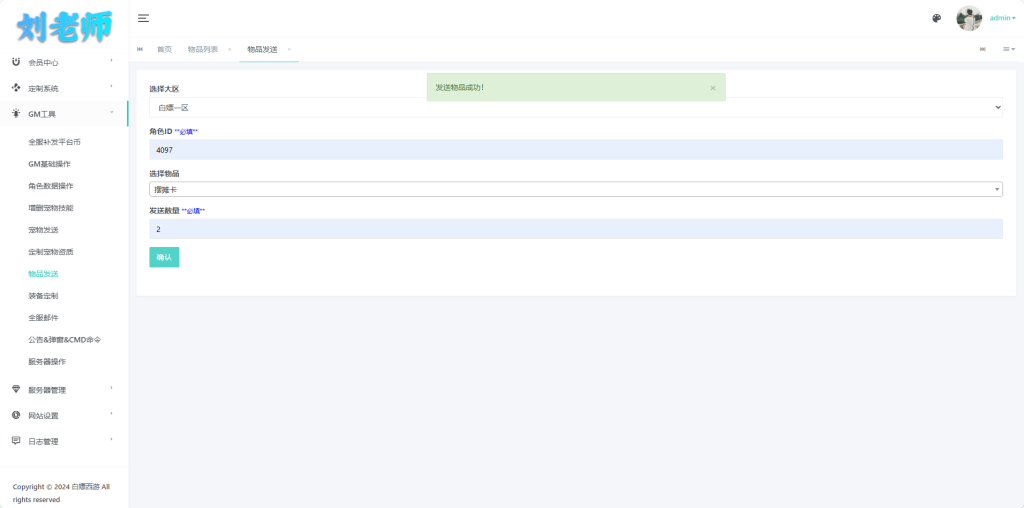Viewport: 1024px width, 508px height.
Task: Toggle the sidebar collapse hamburger icon
Action: pos(144,18)
